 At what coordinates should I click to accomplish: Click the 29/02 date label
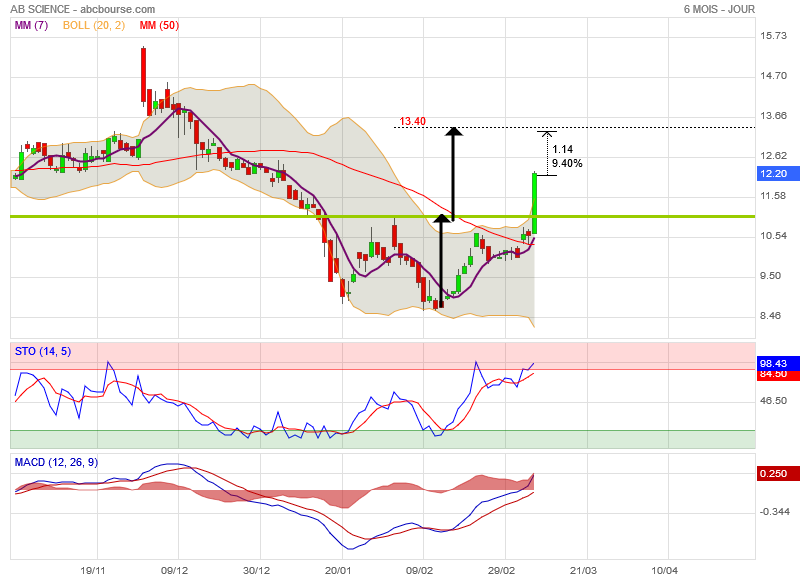coord(501,570)
